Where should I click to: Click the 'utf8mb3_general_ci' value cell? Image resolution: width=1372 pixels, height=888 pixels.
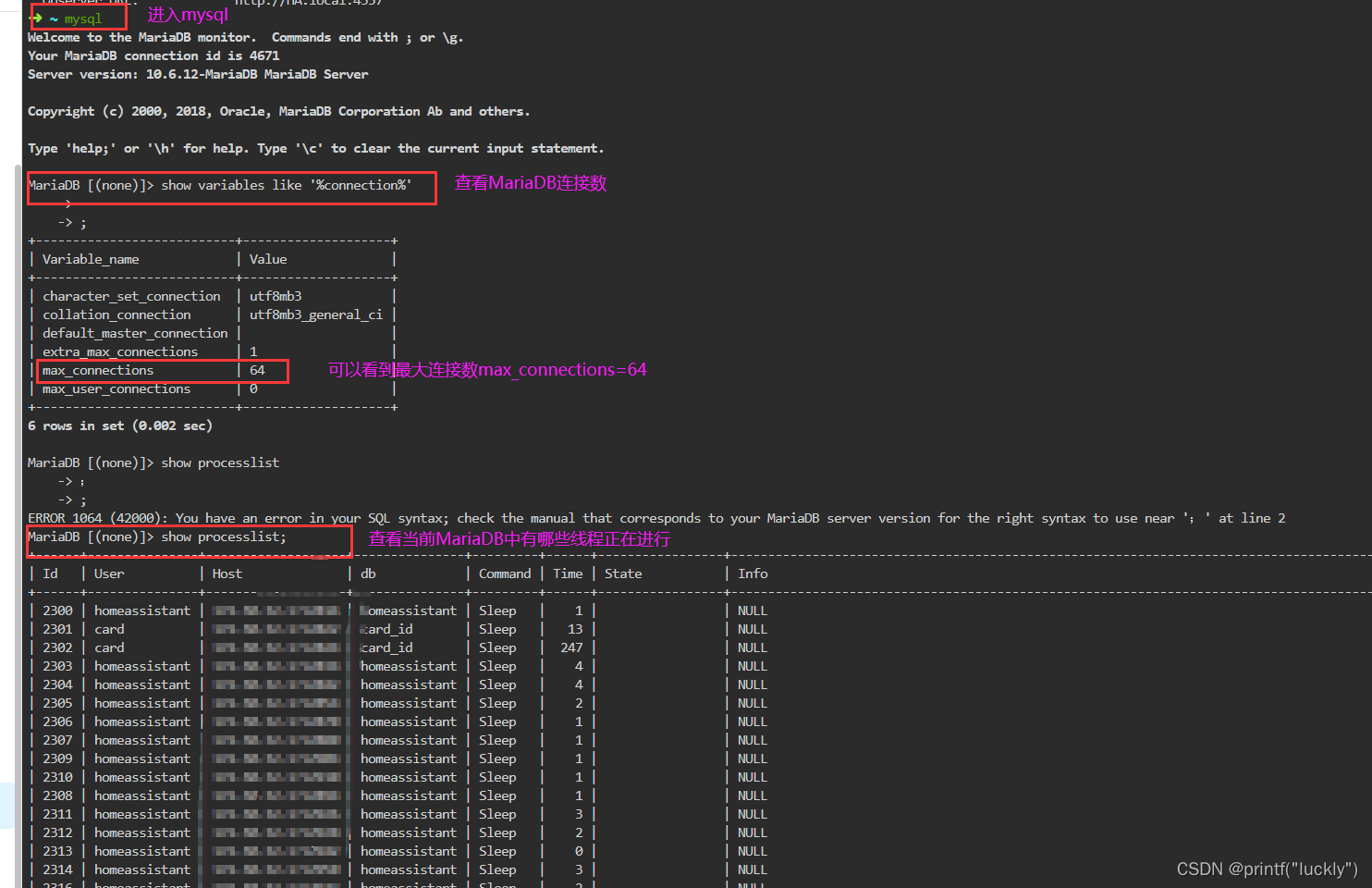316,314
